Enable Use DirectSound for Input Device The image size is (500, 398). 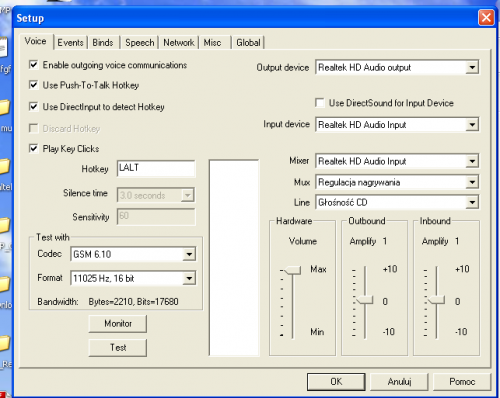pos(320,103)
